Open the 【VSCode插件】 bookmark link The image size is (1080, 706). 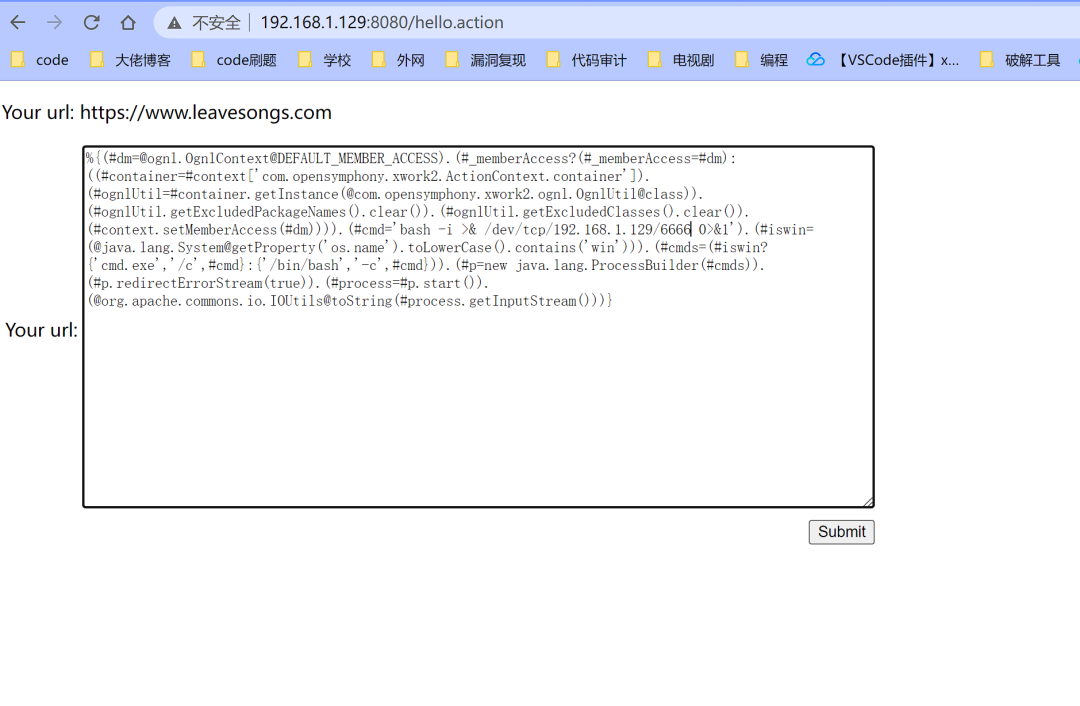pyautogui.click(x=883, y=60)
